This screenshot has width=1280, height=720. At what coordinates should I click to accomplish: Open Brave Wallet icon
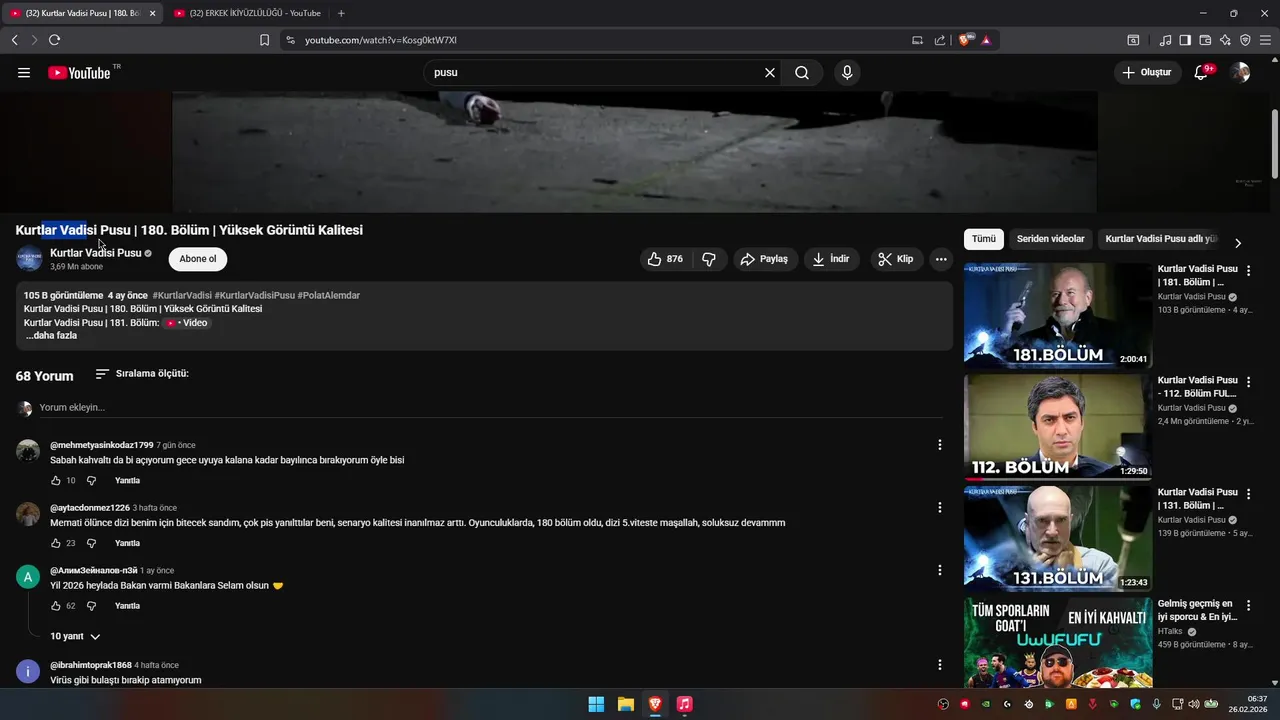point(1205,40)
